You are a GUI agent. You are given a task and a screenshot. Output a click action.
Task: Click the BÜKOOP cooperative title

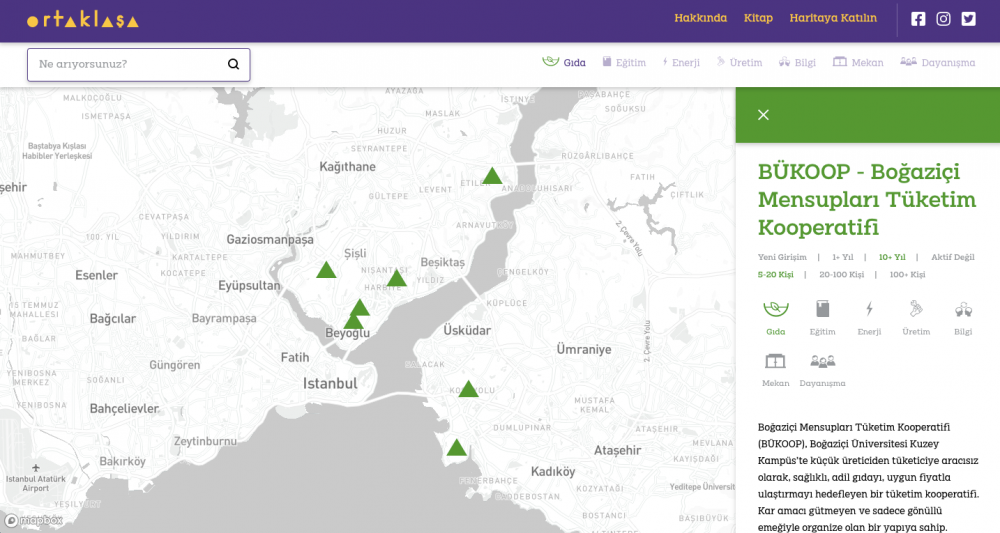(867, 200)
